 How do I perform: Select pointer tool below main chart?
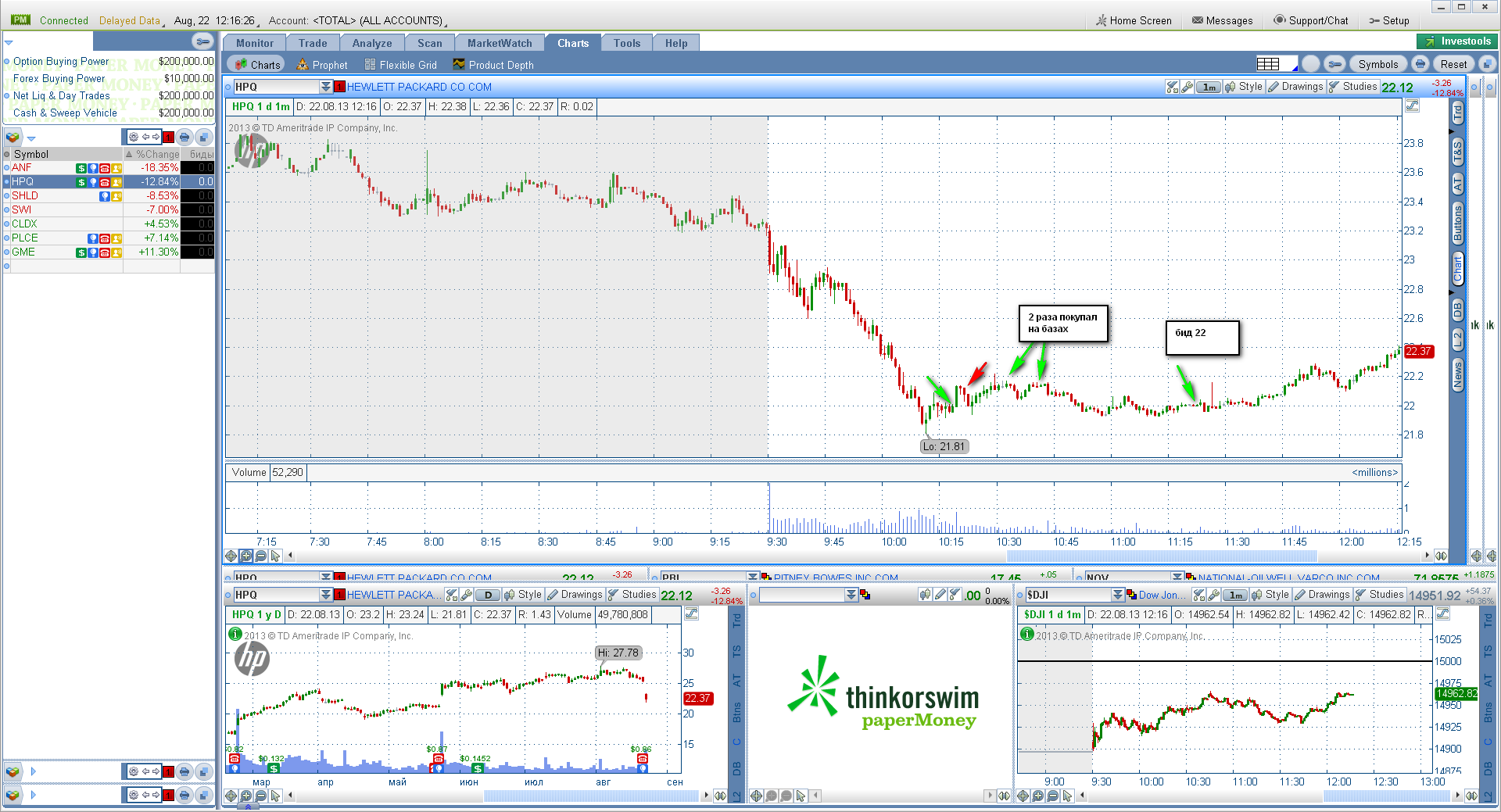pyautogui.click(x=276, y=556)
